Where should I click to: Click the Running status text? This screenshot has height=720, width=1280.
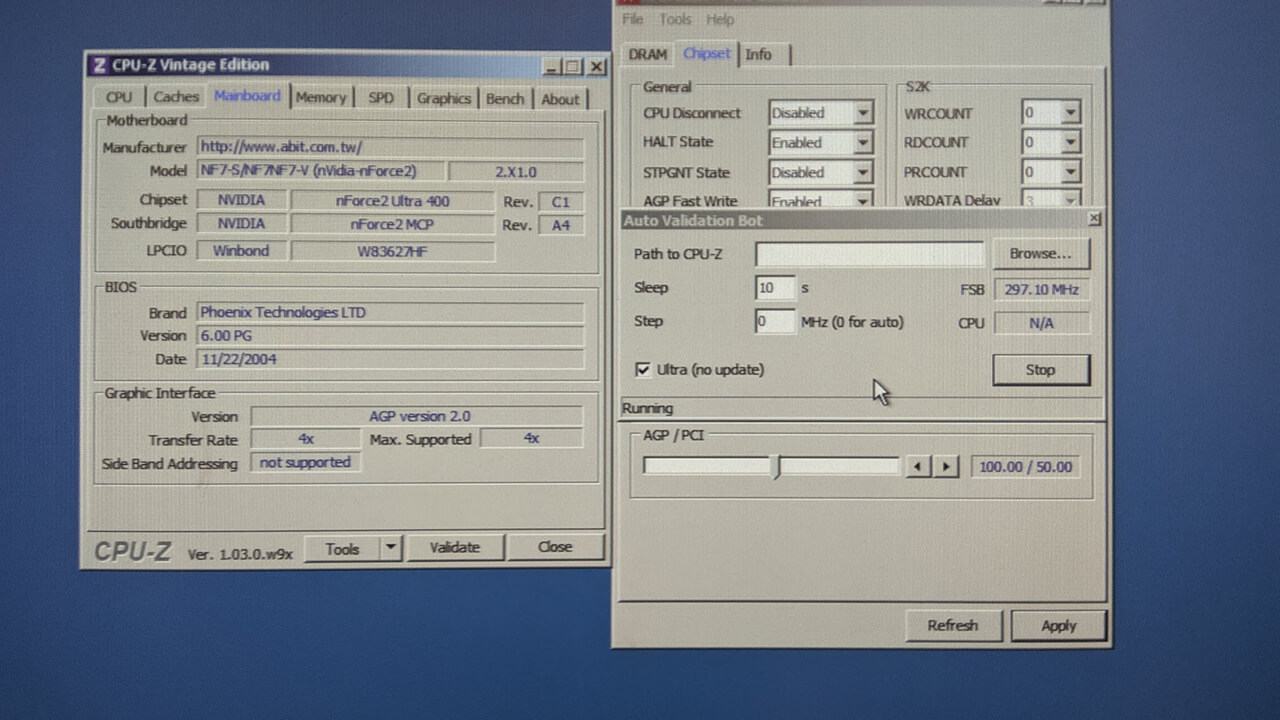pyautogui.click(x=647, y=409)
